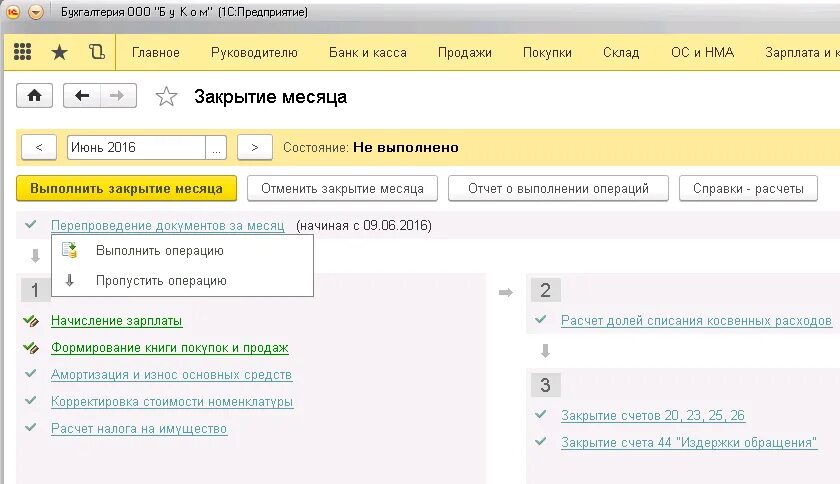840x484 pixels.
Task: Click the 1C application logo icon
Action: (13, 12)
